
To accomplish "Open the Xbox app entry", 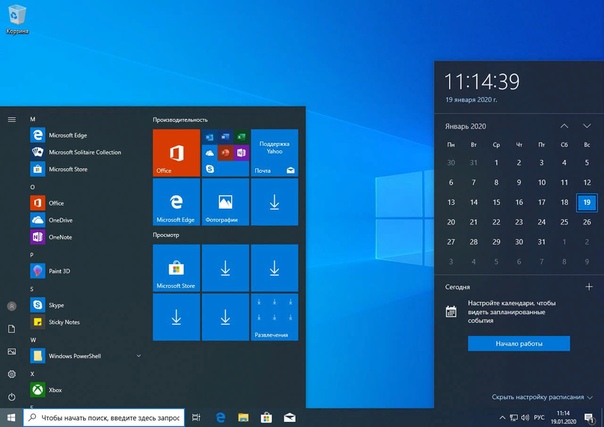I will tap(55, 389).
